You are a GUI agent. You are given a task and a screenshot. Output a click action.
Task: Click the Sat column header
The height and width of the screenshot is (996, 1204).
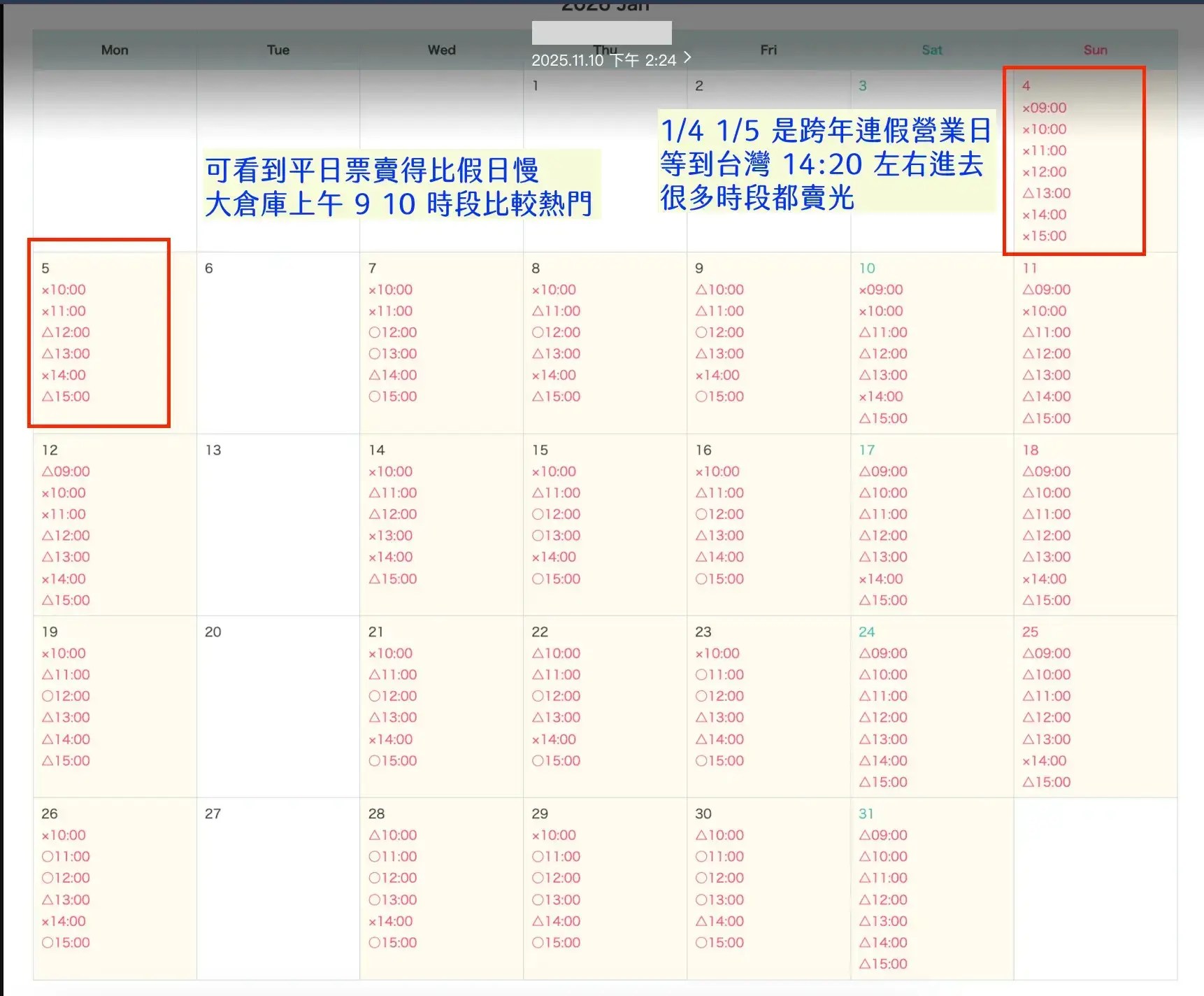tap(932, 50)
